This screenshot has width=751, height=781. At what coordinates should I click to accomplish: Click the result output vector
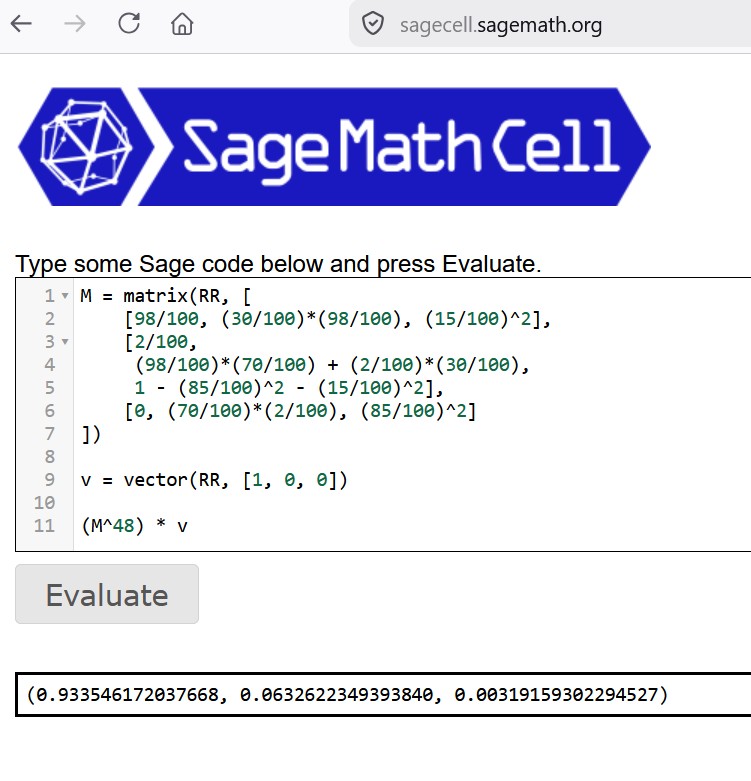click(x=347, y=694)
